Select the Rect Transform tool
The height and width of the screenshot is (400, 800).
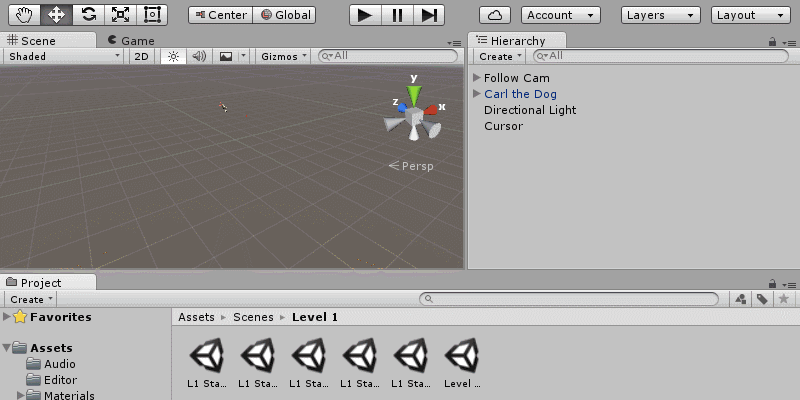(152, 15)
